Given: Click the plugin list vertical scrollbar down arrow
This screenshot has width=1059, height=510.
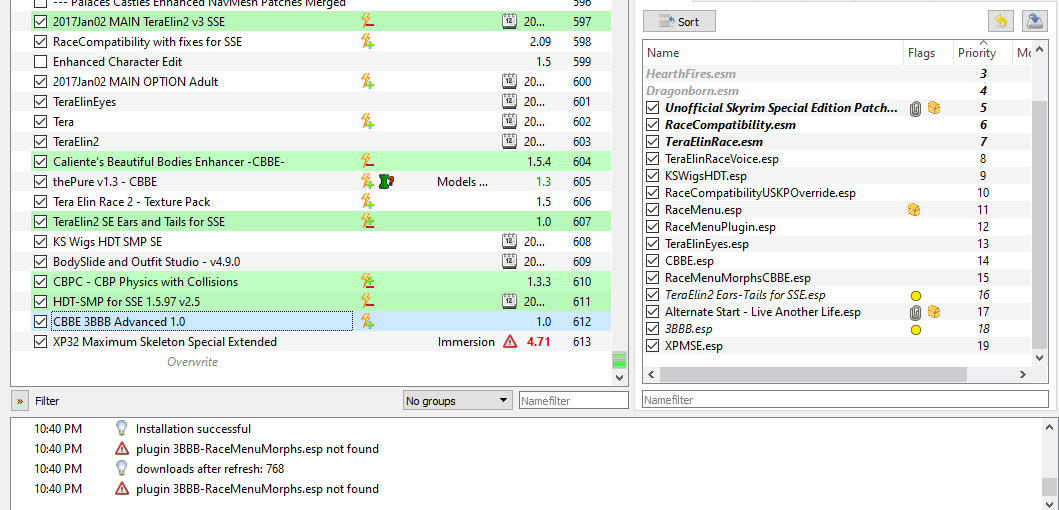Looking at the screenshot, I should [1040, 358].
